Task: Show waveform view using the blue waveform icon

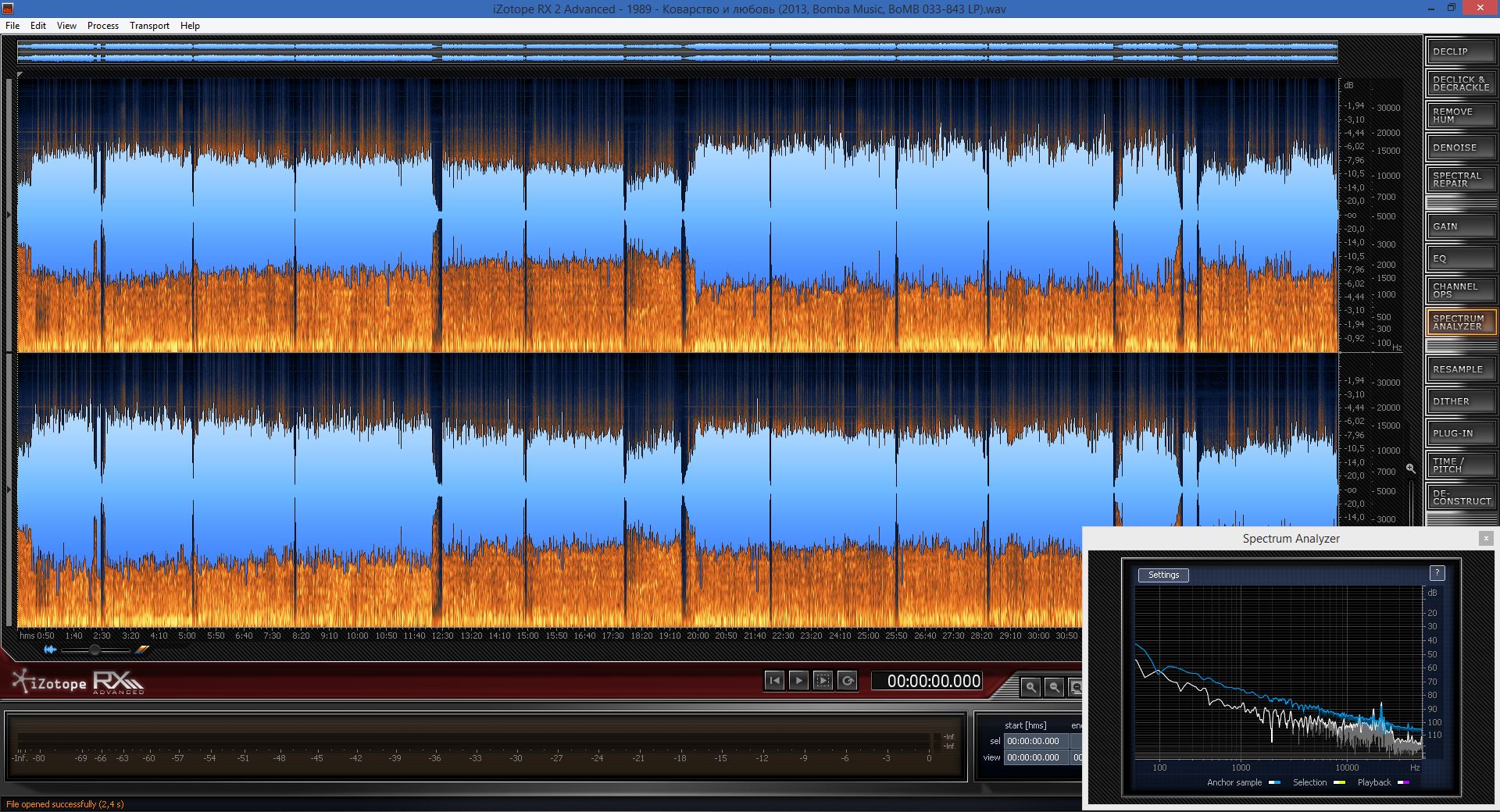Action: tap(50, 650)
